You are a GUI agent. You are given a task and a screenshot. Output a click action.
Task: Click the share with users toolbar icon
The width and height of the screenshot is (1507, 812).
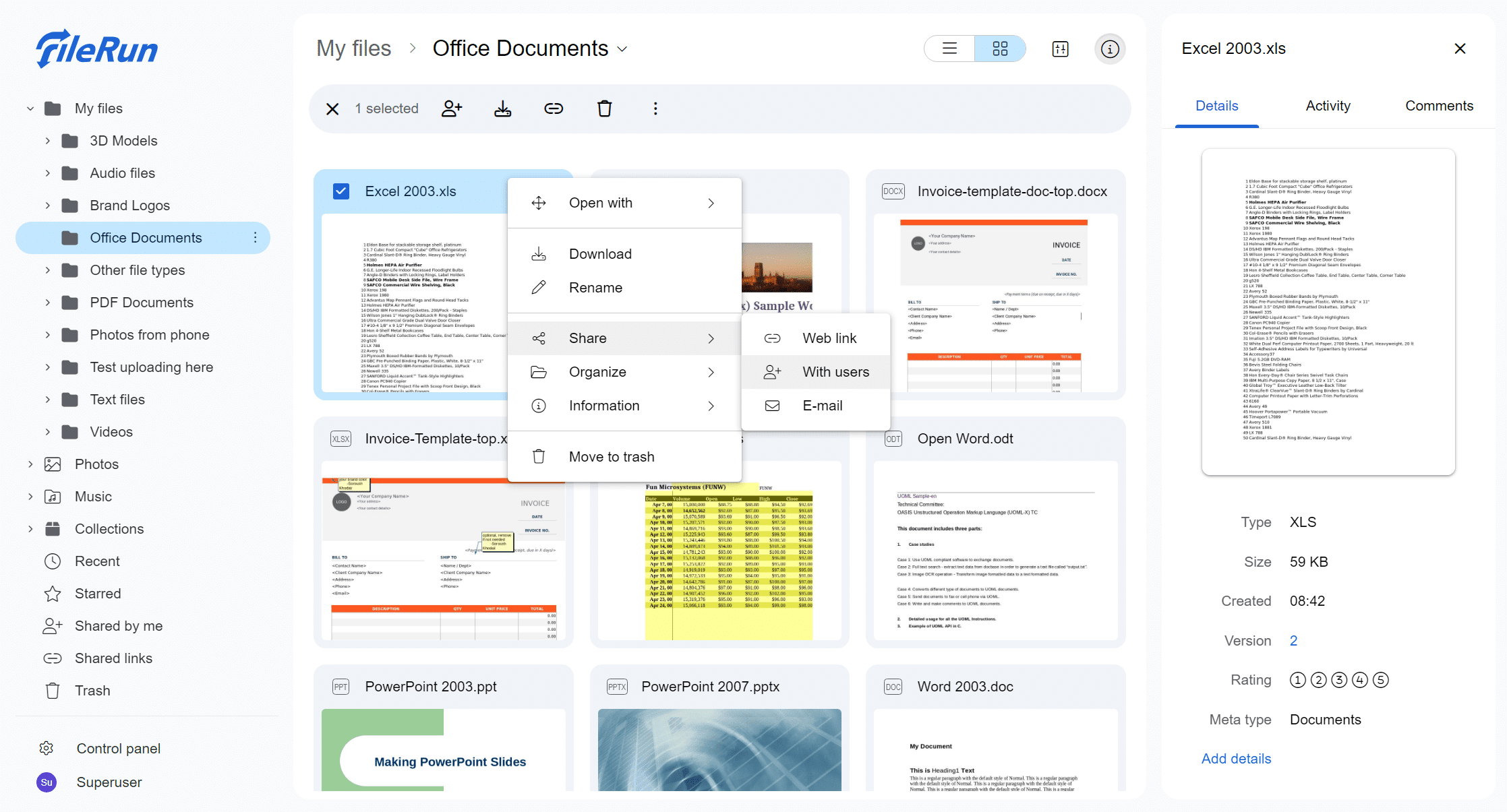[x=452, y=108]
